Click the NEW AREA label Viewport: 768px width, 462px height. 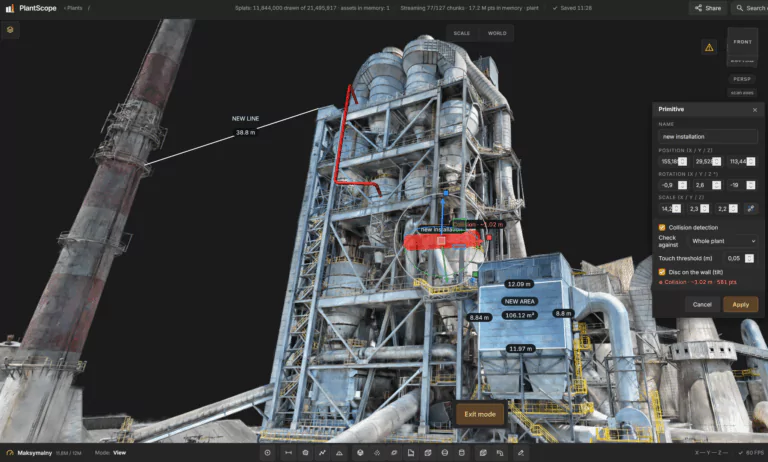point(519,302)
